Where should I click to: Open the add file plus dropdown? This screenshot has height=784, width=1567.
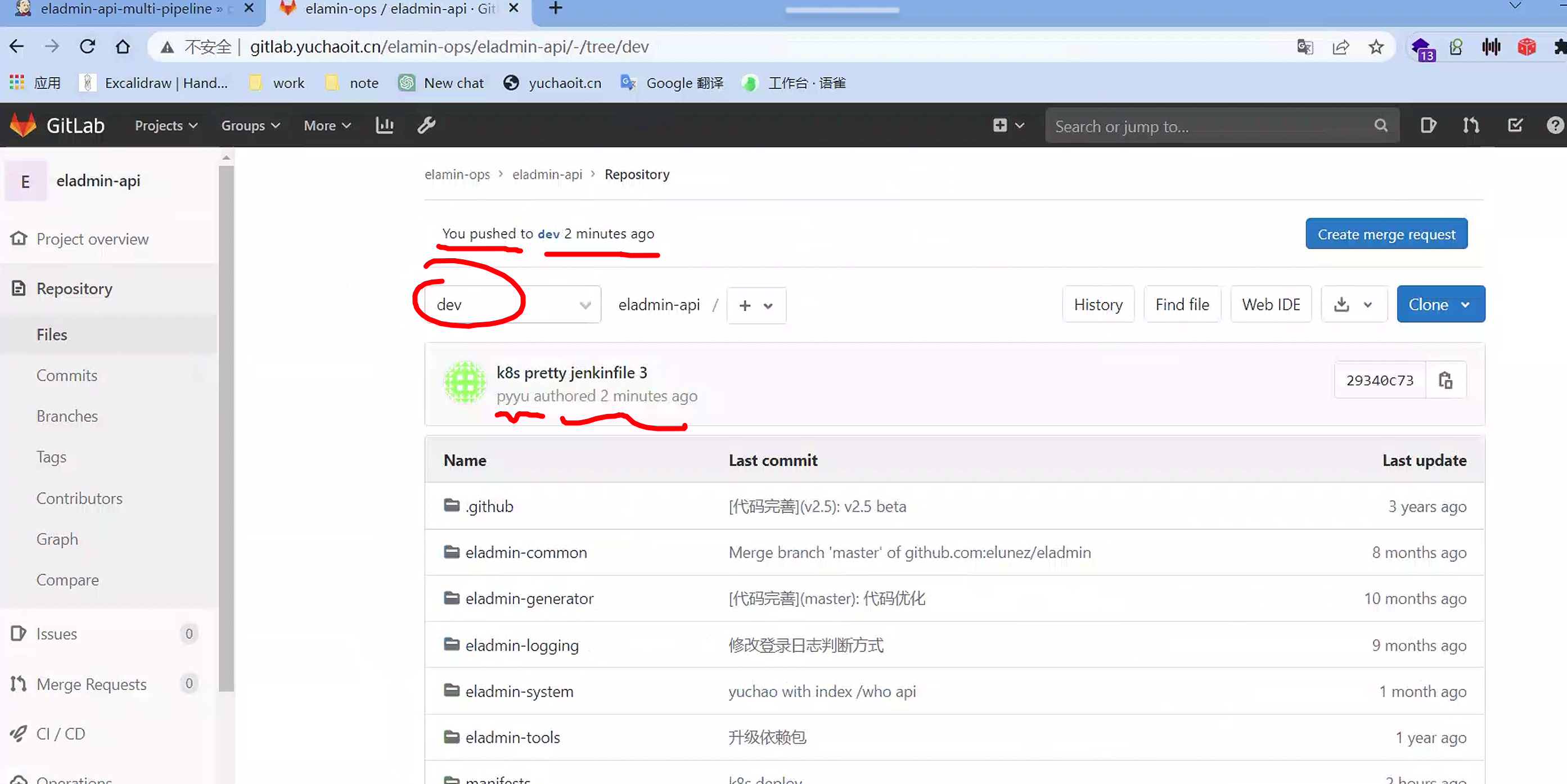[755, 305]
